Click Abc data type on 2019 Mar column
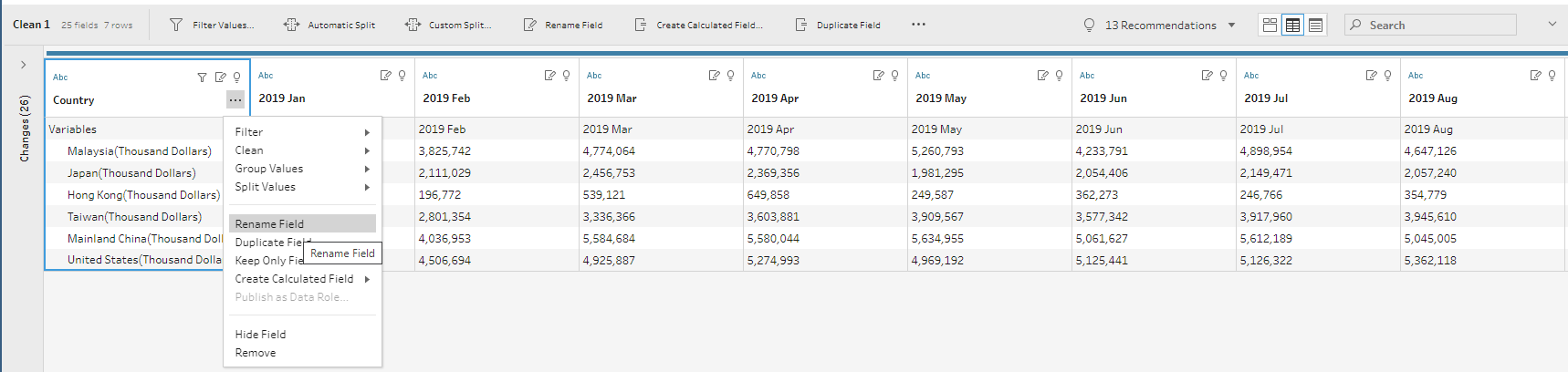Screen dimensions: 1568x372 594,76
